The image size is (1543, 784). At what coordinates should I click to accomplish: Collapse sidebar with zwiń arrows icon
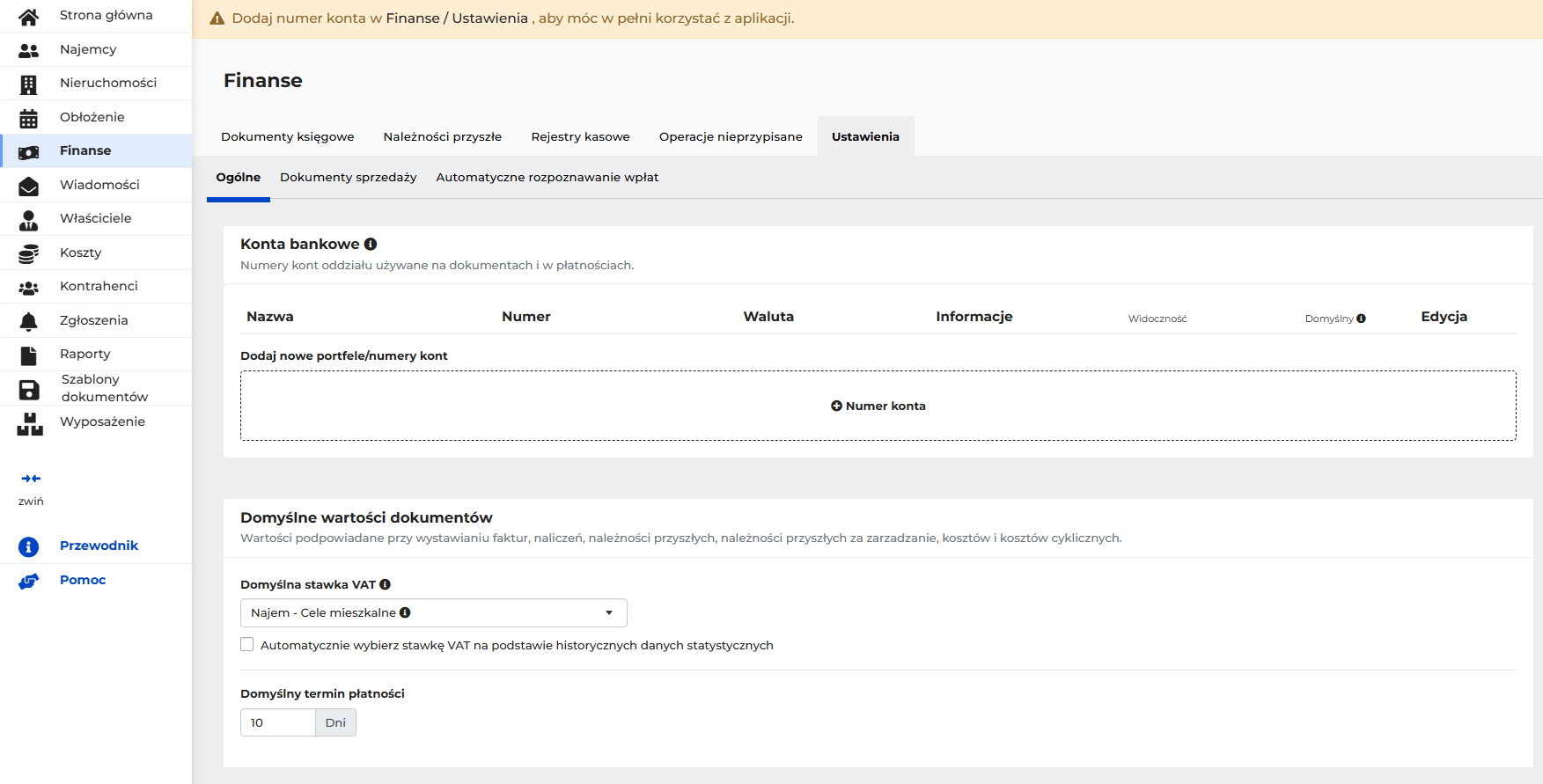(31, 479)
